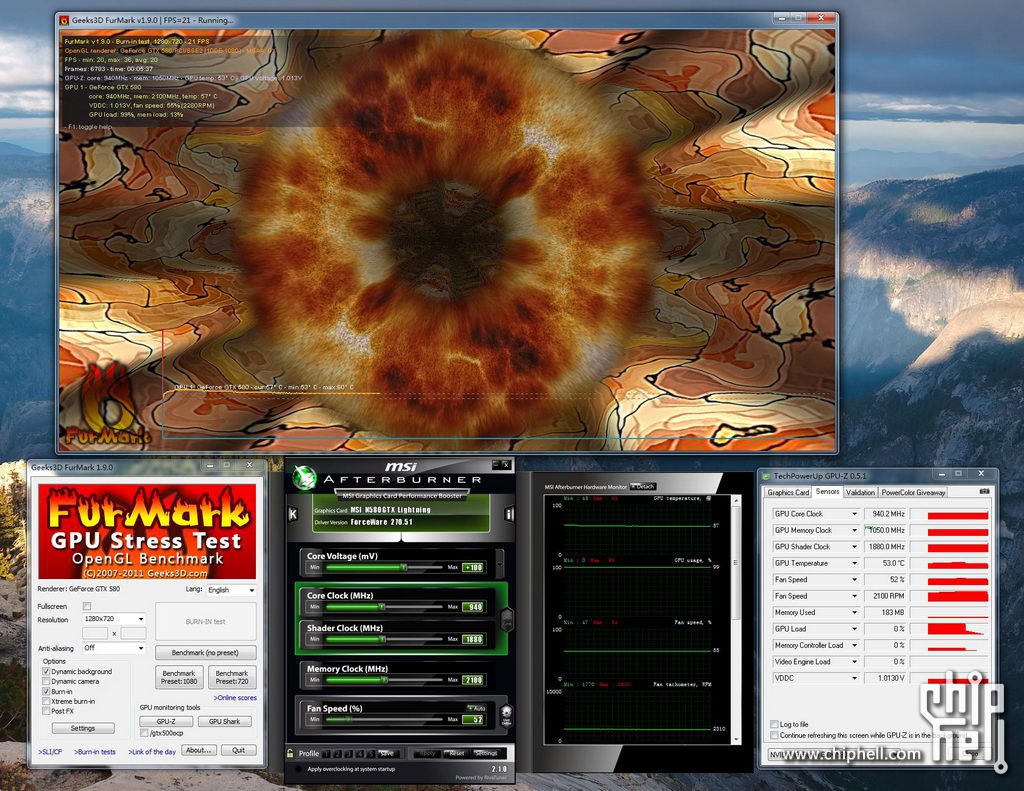This screenshot has height=791, width=1024.
Task: Enable the Post FX checkbox
Action: [x=46, y=711]
